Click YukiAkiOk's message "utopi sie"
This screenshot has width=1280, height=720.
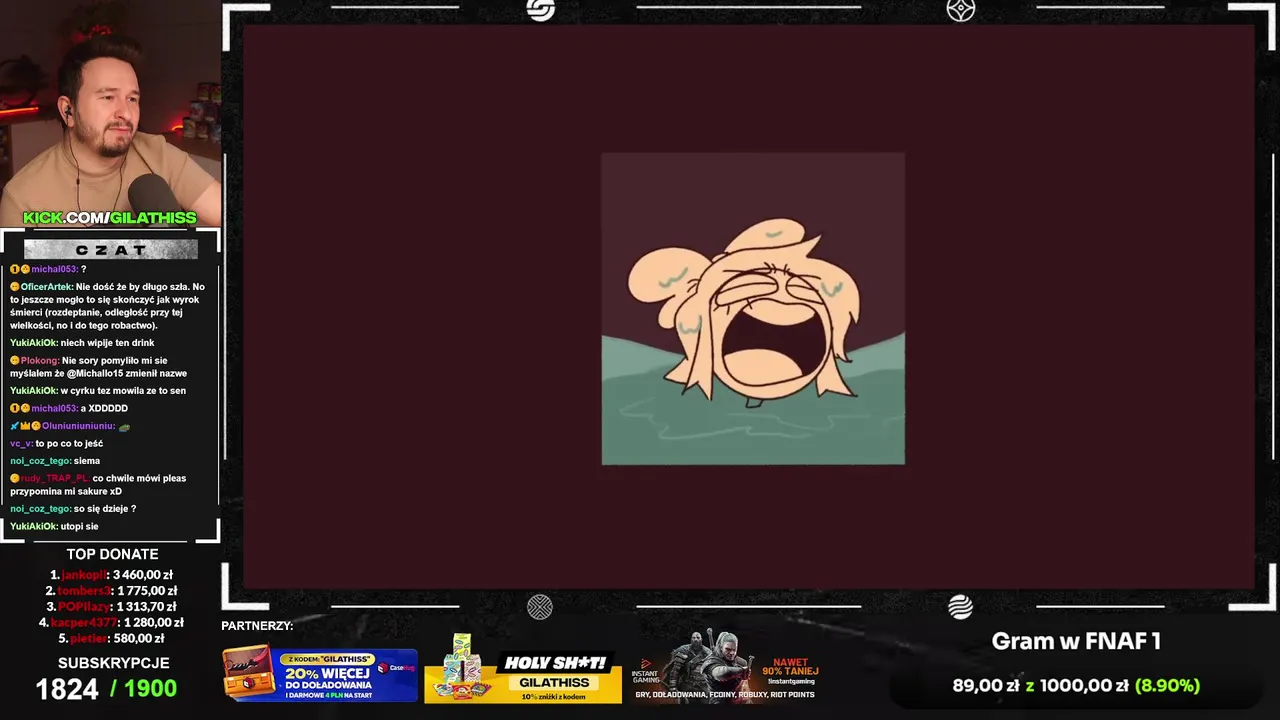click(x=79, y=526)
